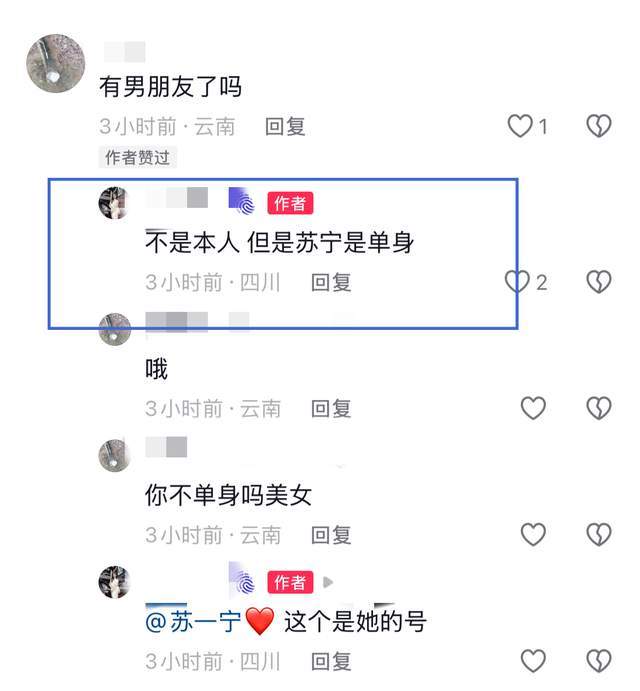Open the author's avatar in the first reply
Viewport: 640px width, 691px height.
tap(114, 203)
